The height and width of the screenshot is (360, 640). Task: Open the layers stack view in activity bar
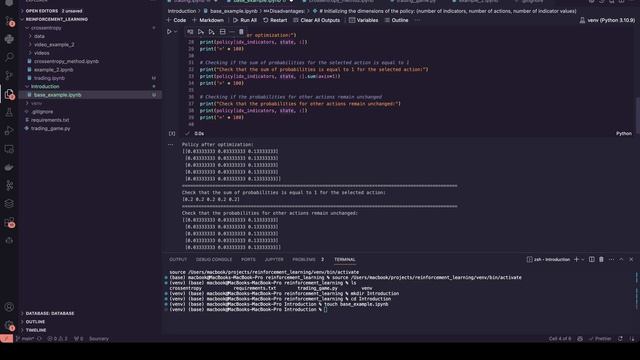pos(9,203)
